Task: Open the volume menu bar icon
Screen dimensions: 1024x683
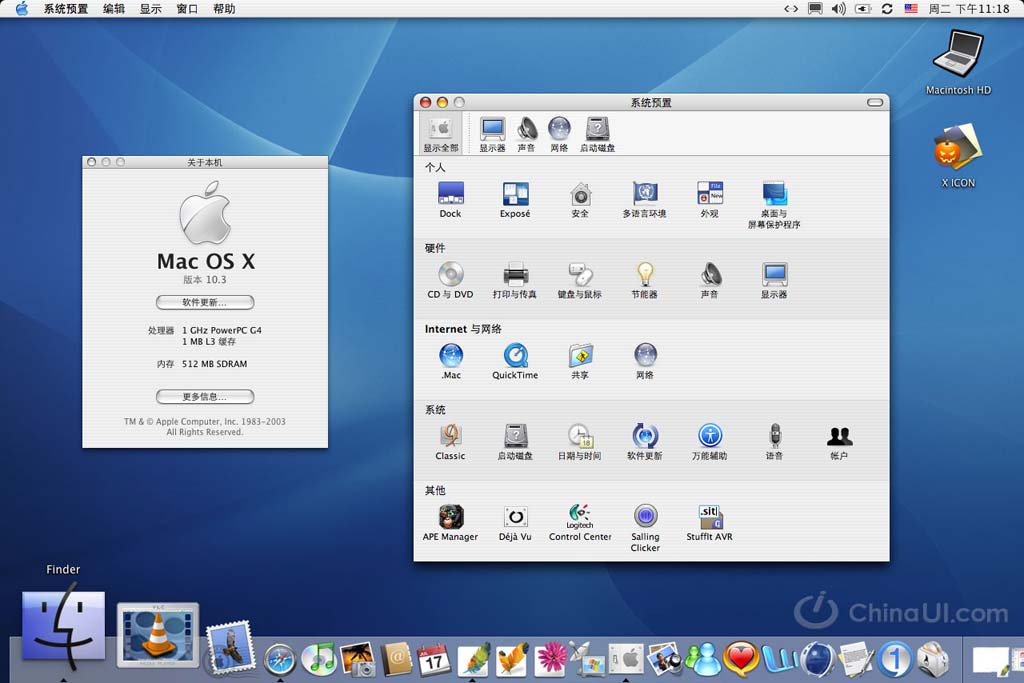Action: click(839, 8)
